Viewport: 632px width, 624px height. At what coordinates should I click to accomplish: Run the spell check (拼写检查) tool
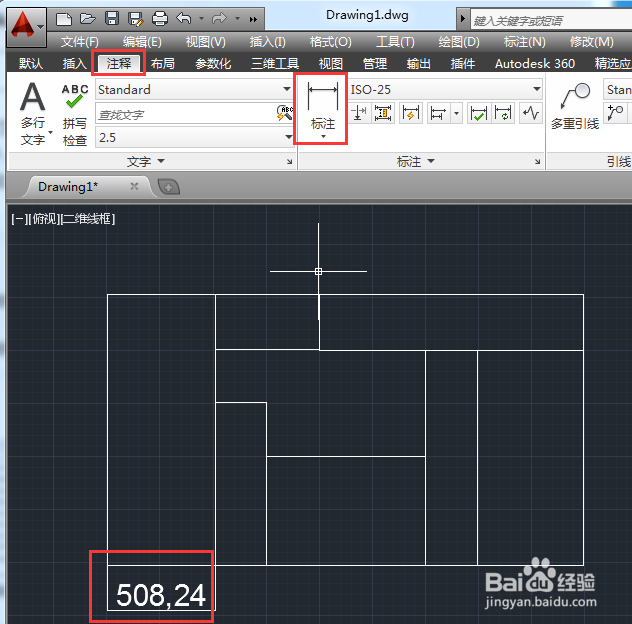(x=75, y=115)
